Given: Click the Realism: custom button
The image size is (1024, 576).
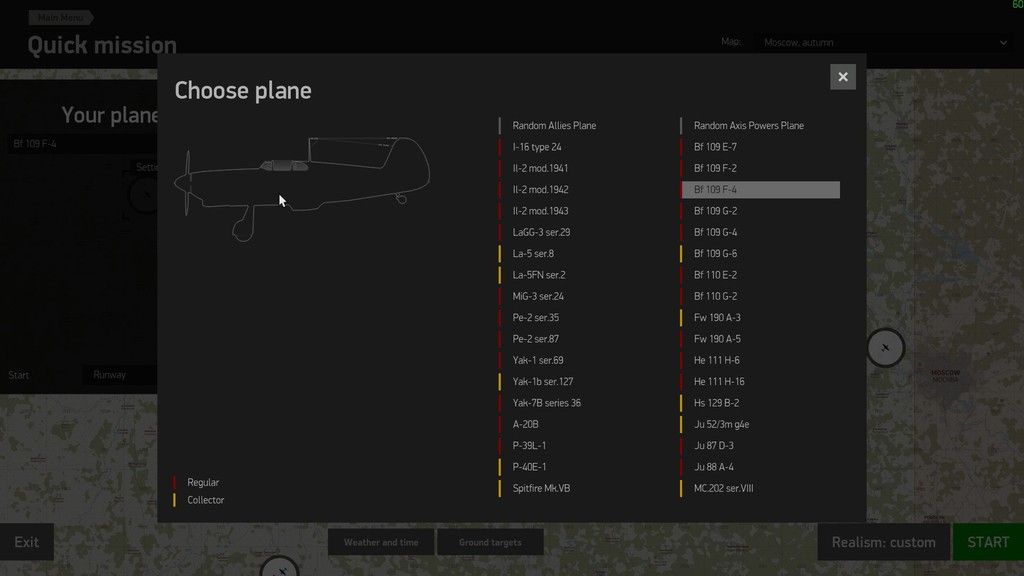Looking at the screenshot, I should (884, 542).
